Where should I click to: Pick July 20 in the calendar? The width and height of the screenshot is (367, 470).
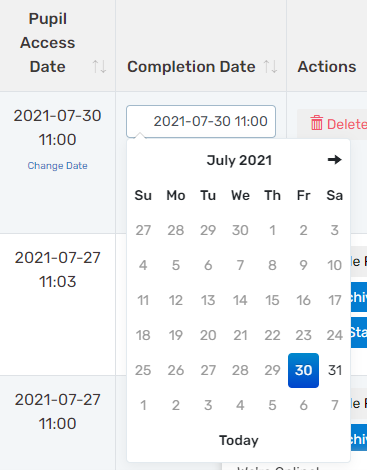tap(208, 335)
